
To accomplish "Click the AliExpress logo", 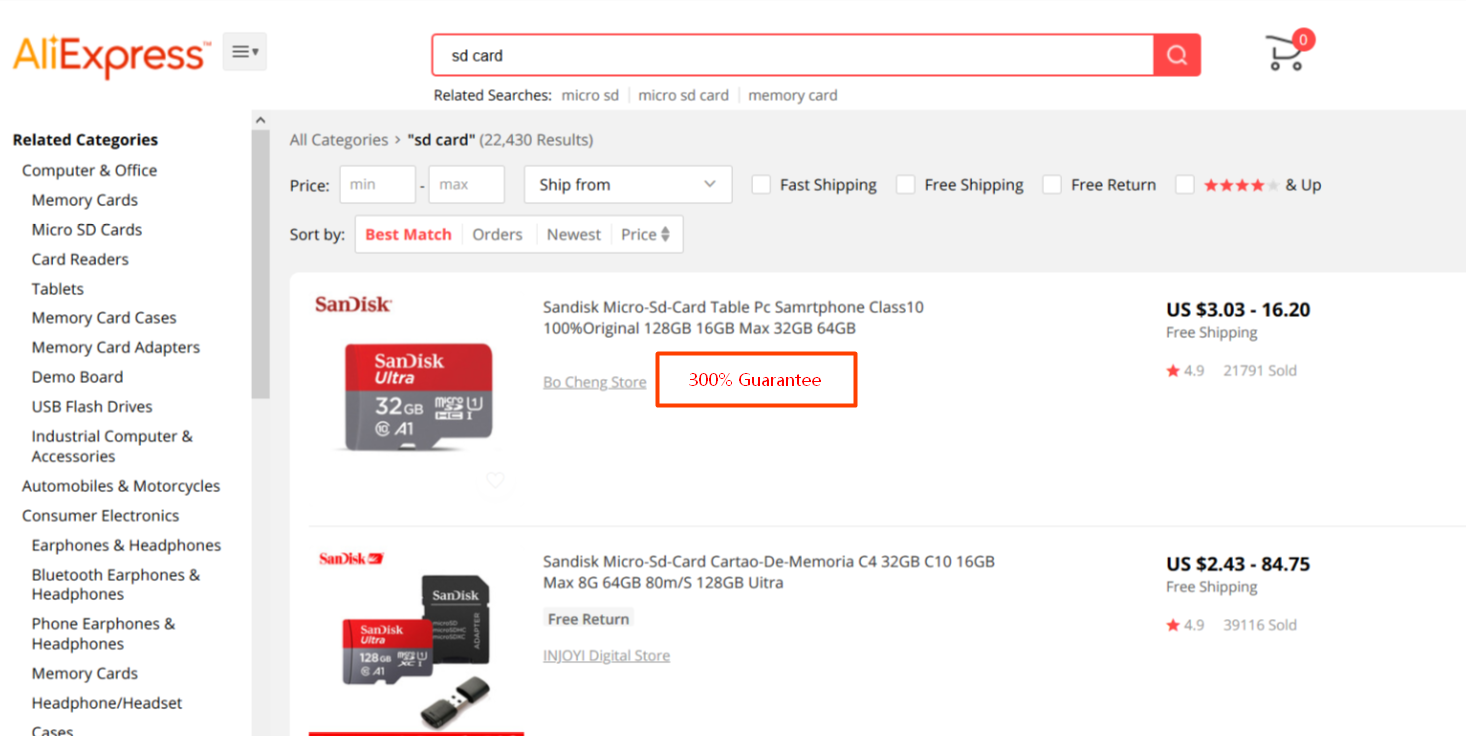I will (x=111, y=55).
